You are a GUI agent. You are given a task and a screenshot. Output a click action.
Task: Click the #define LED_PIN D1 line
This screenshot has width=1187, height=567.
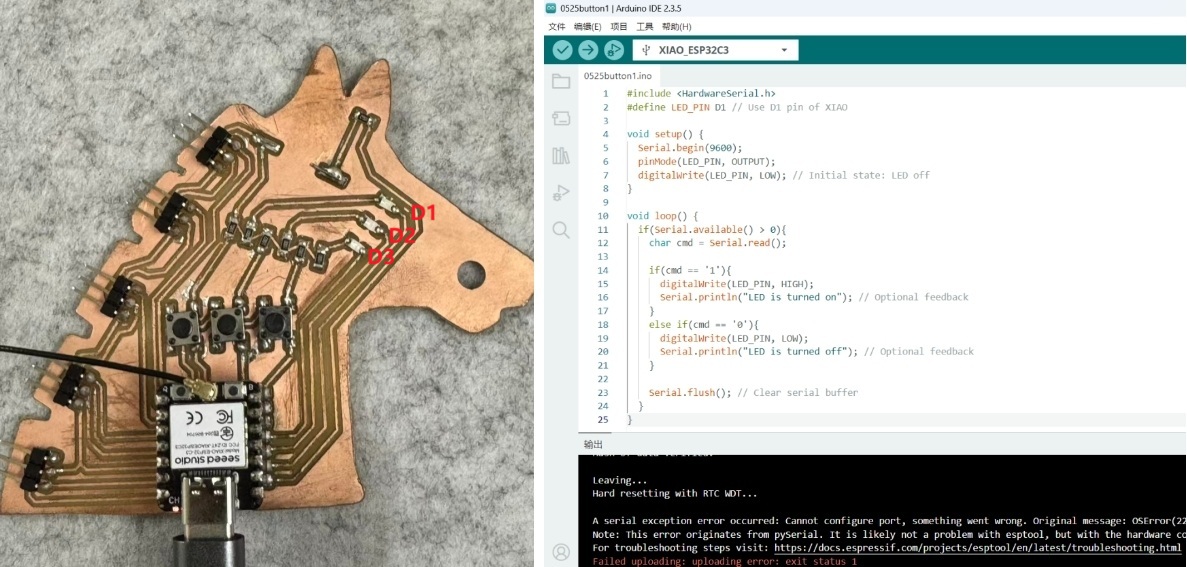[x=737, y=107]
